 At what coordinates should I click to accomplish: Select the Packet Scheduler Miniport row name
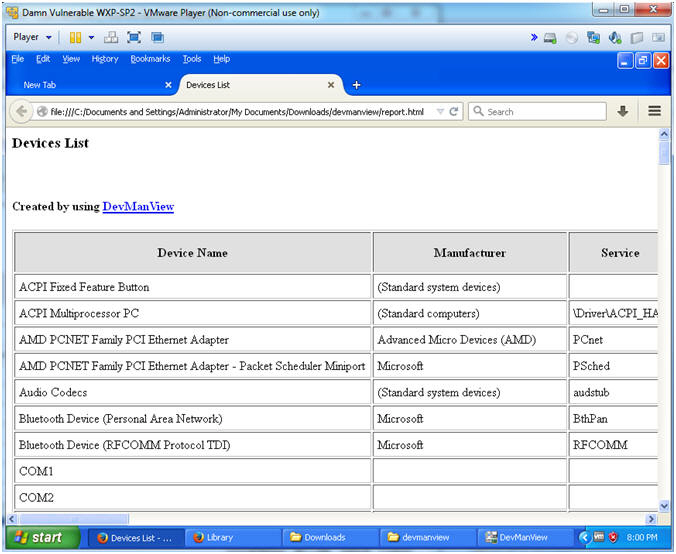coord(192,366)
